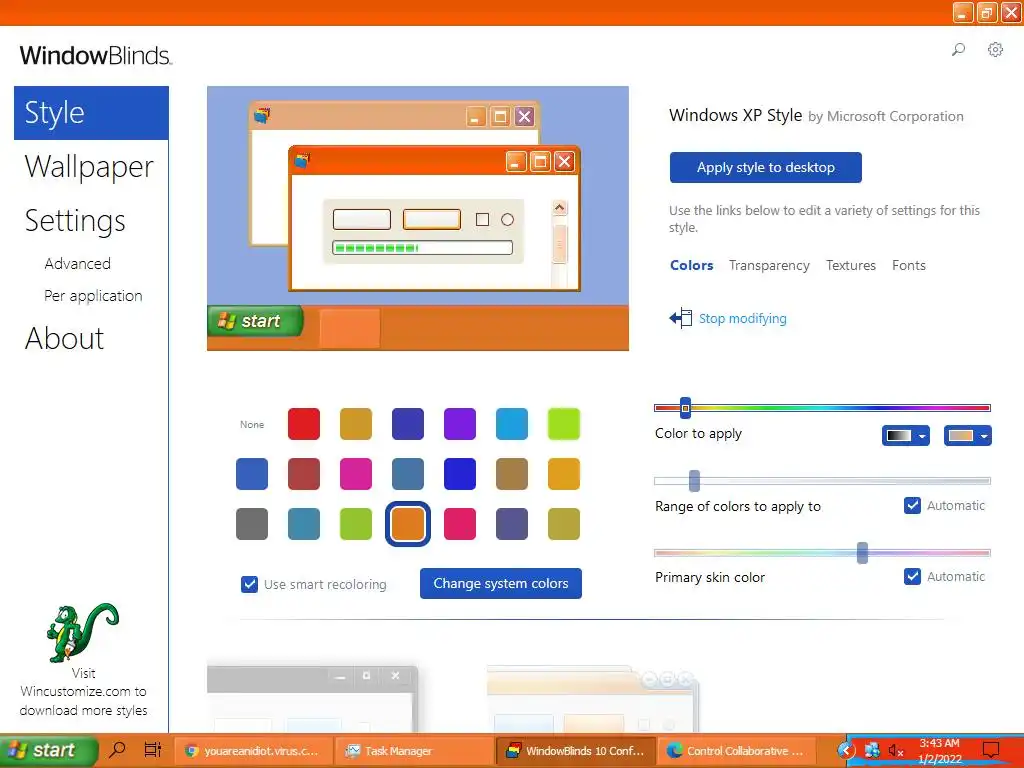This screenshot has width=1024, height=768.
Task: Open the taskbar search magnifier icon
Action: point(118,750)
